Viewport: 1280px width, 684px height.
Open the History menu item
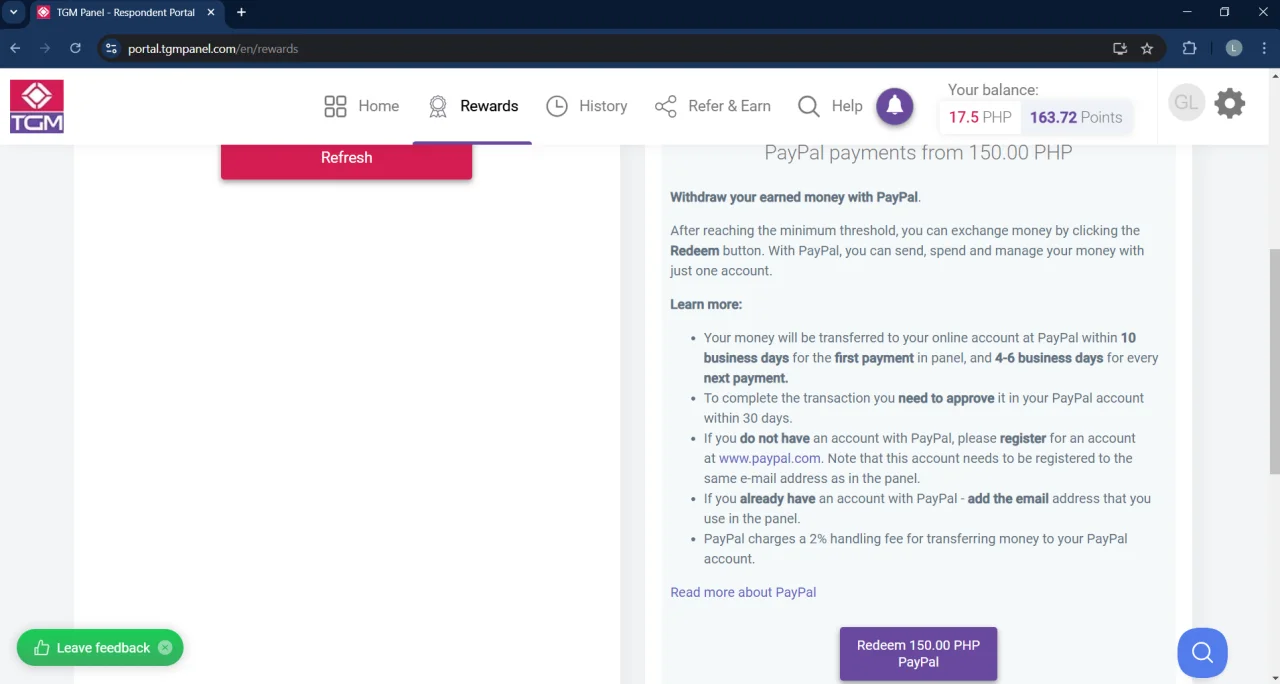(x=587, y=106)
